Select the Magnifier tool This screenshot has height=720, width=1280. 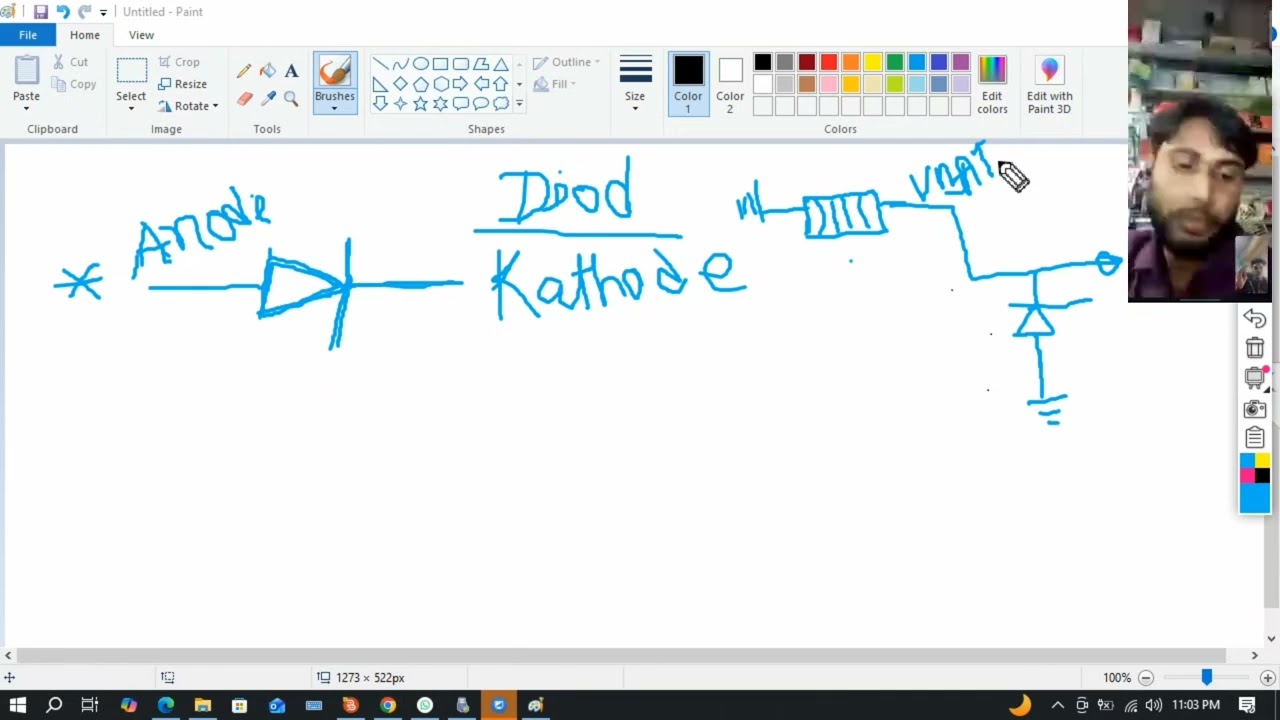(291, 98)
